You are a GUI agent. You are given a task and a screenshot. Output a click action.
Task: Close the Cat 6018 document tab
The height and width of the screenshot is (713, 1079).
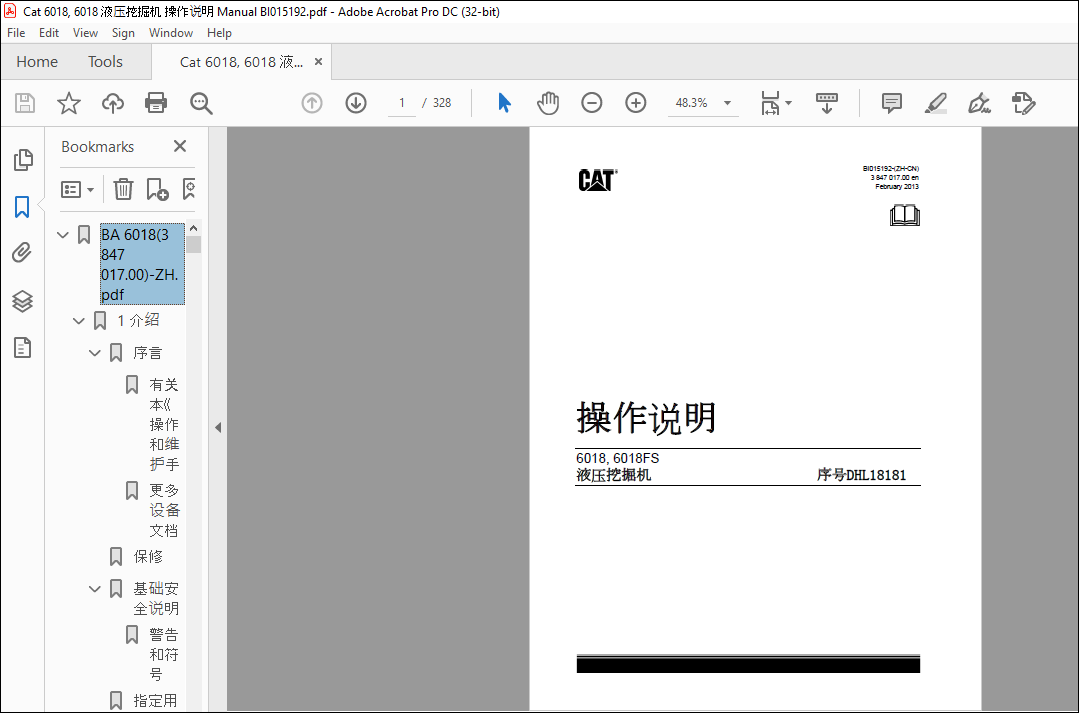319,62
